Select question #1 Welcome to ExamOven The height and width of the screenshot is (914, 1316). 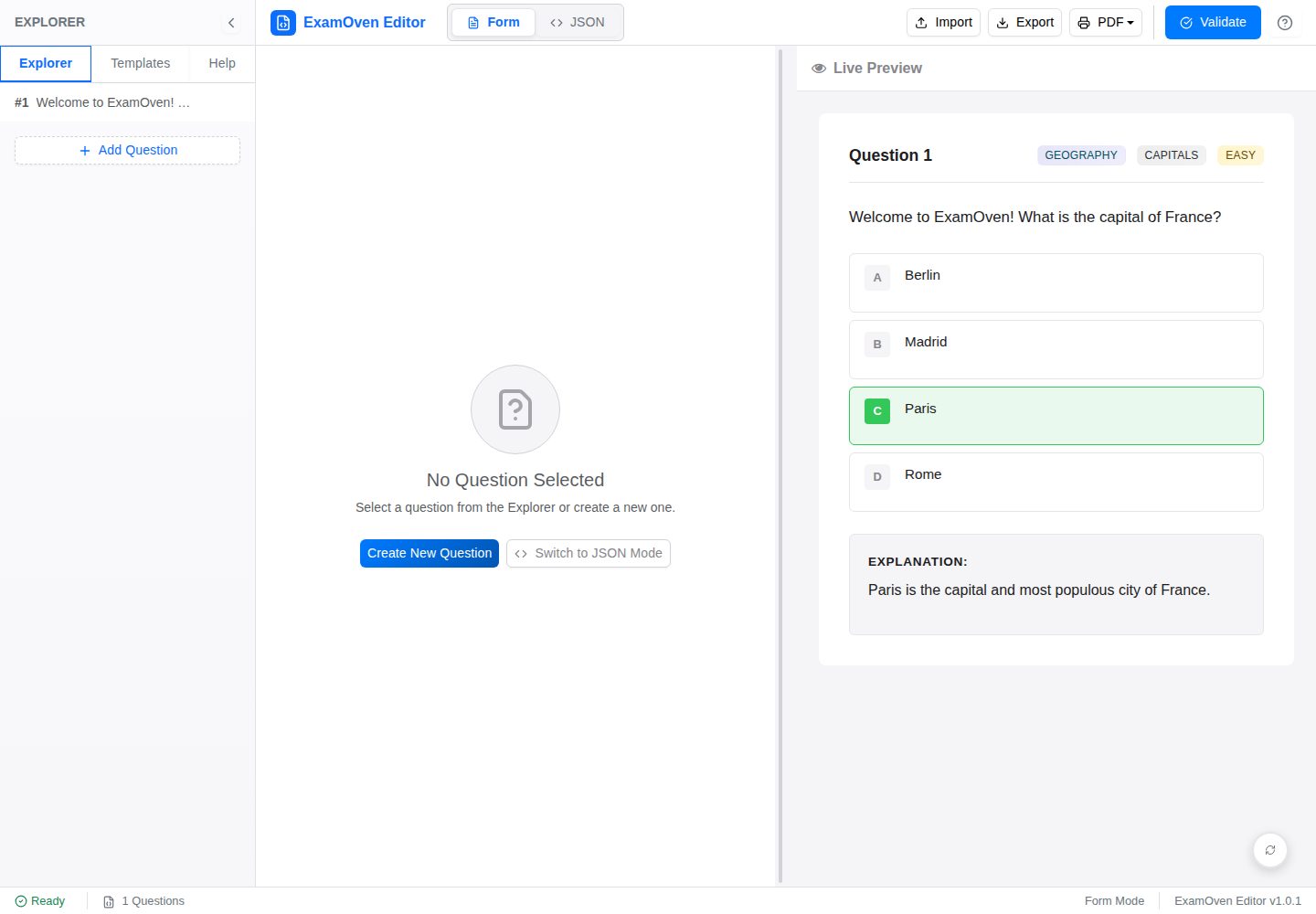point(127,102)
